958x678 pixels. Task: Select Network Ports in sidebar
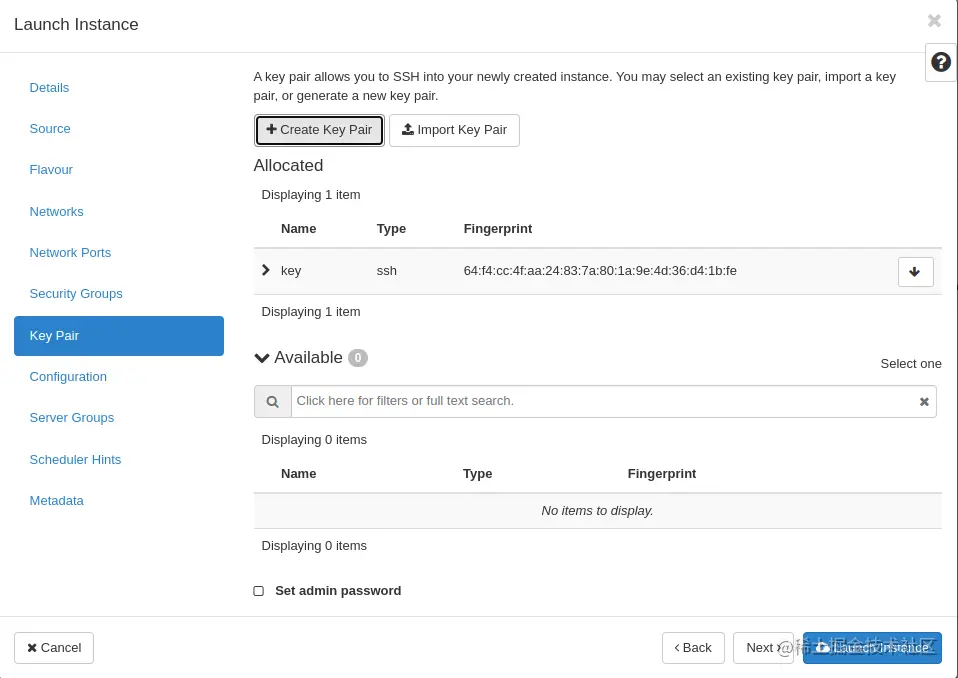[70, 253]
